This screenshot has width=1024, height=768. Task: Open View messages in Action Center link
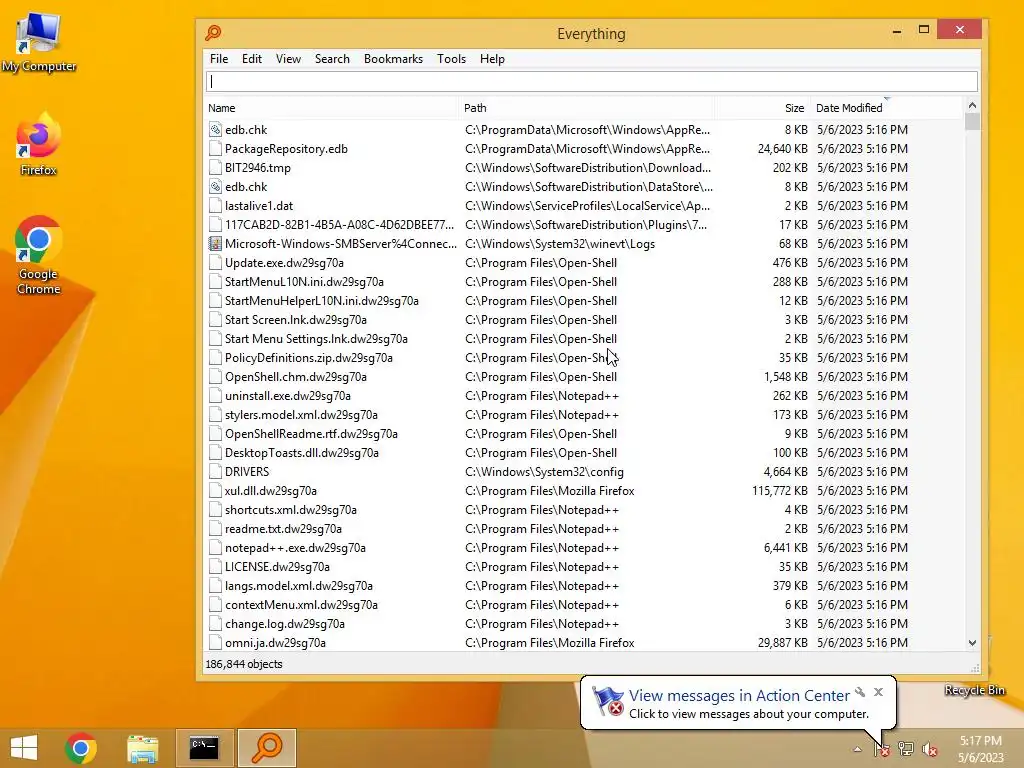point(739,696)
